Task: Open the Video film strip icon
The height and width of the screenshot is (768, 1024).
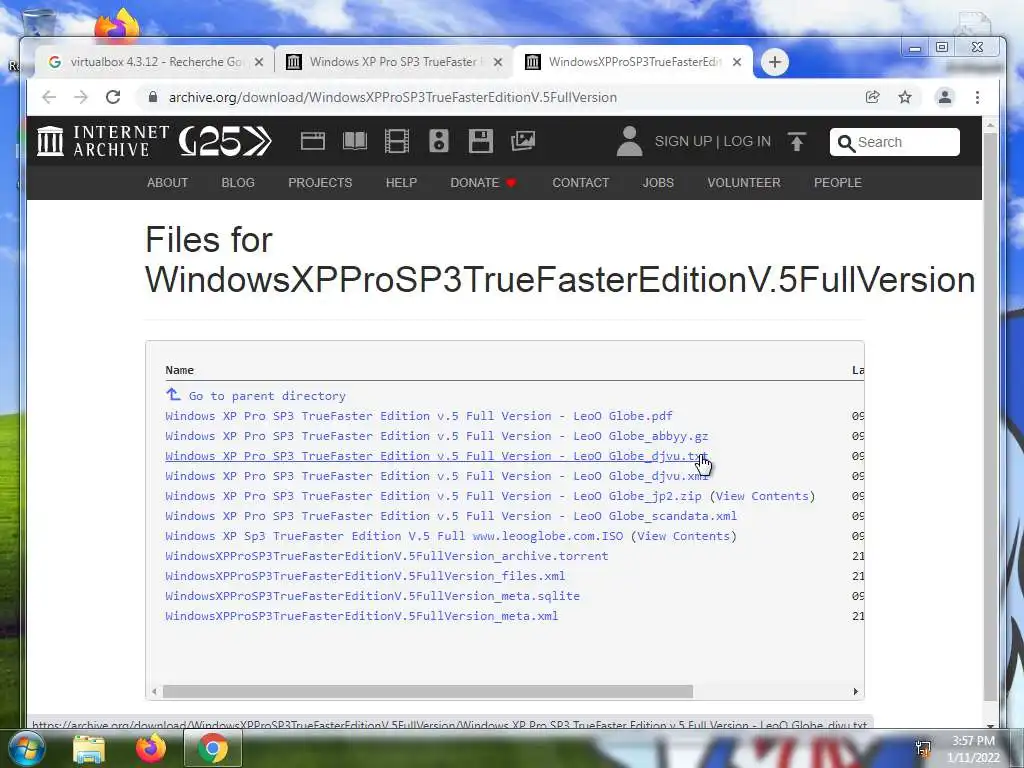Action: (x=396, y=141)
